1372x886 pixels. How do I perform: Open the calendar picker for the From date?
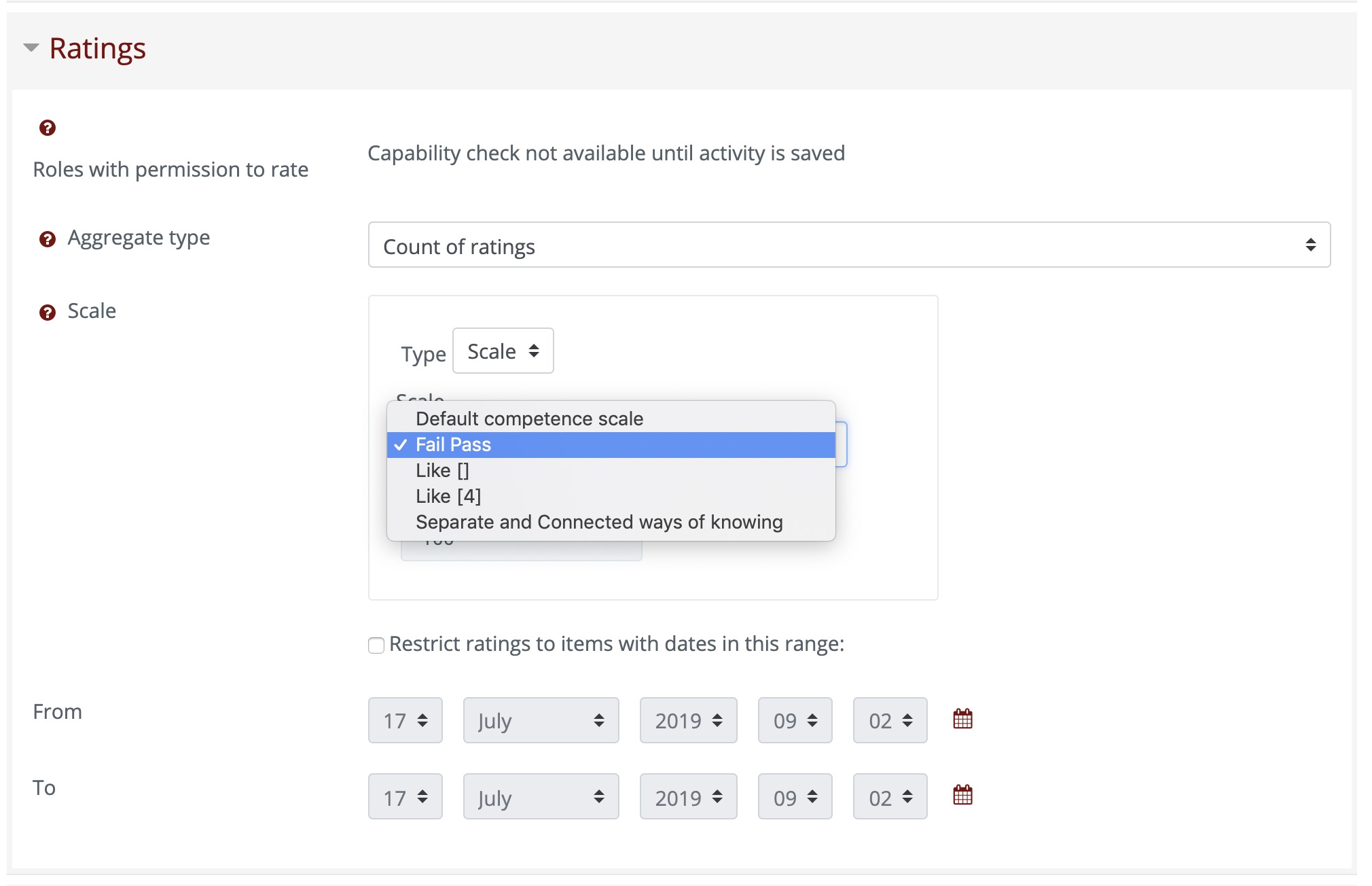point(962,719)
